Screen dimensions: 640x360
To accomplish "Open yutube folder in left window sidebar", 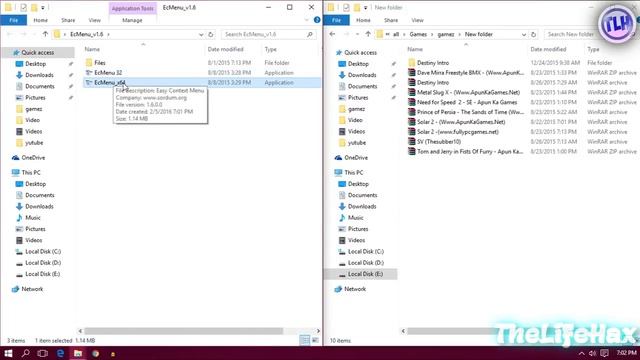I will [34, 143].
